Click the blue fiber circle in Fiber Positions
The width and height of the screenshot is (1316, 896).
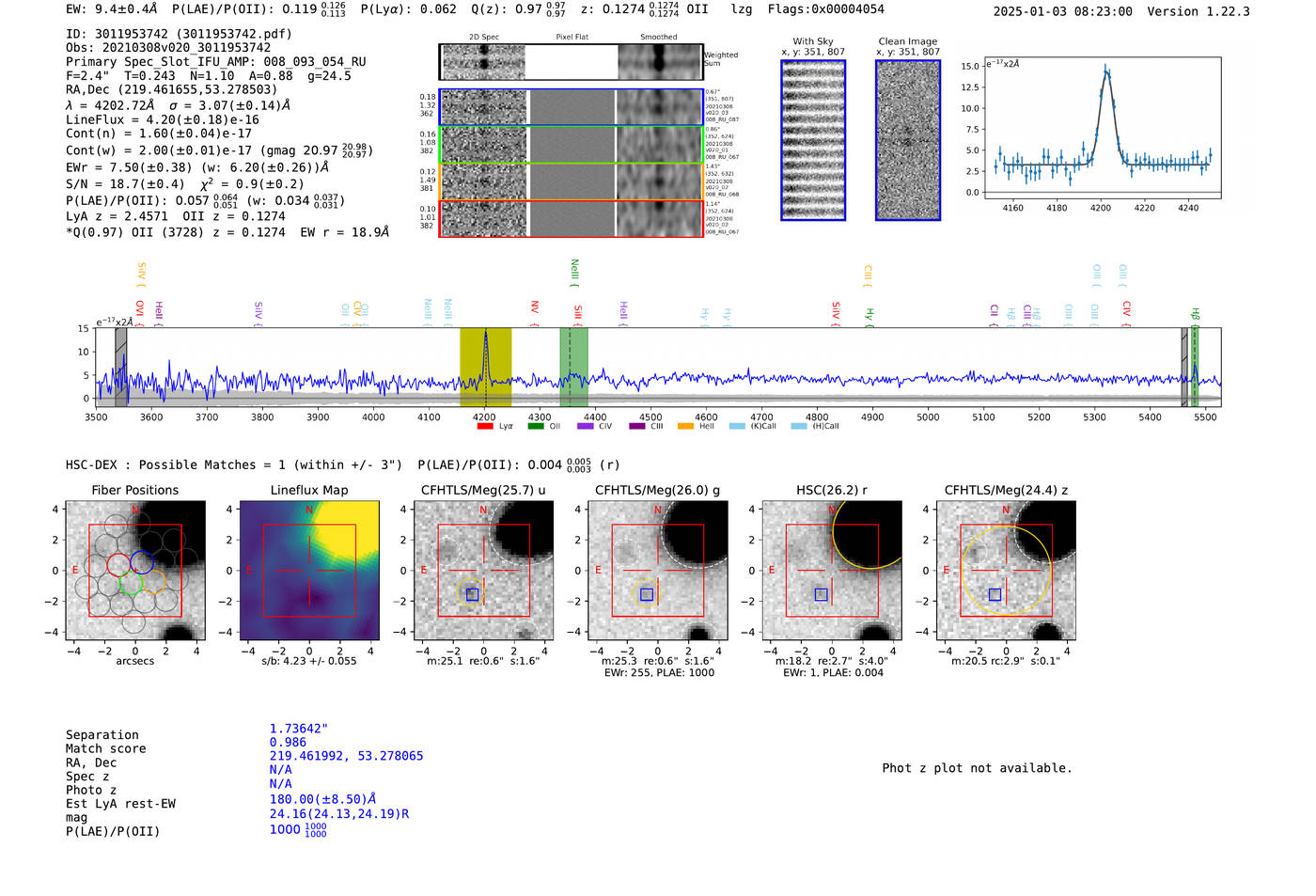tap(142, 562)
